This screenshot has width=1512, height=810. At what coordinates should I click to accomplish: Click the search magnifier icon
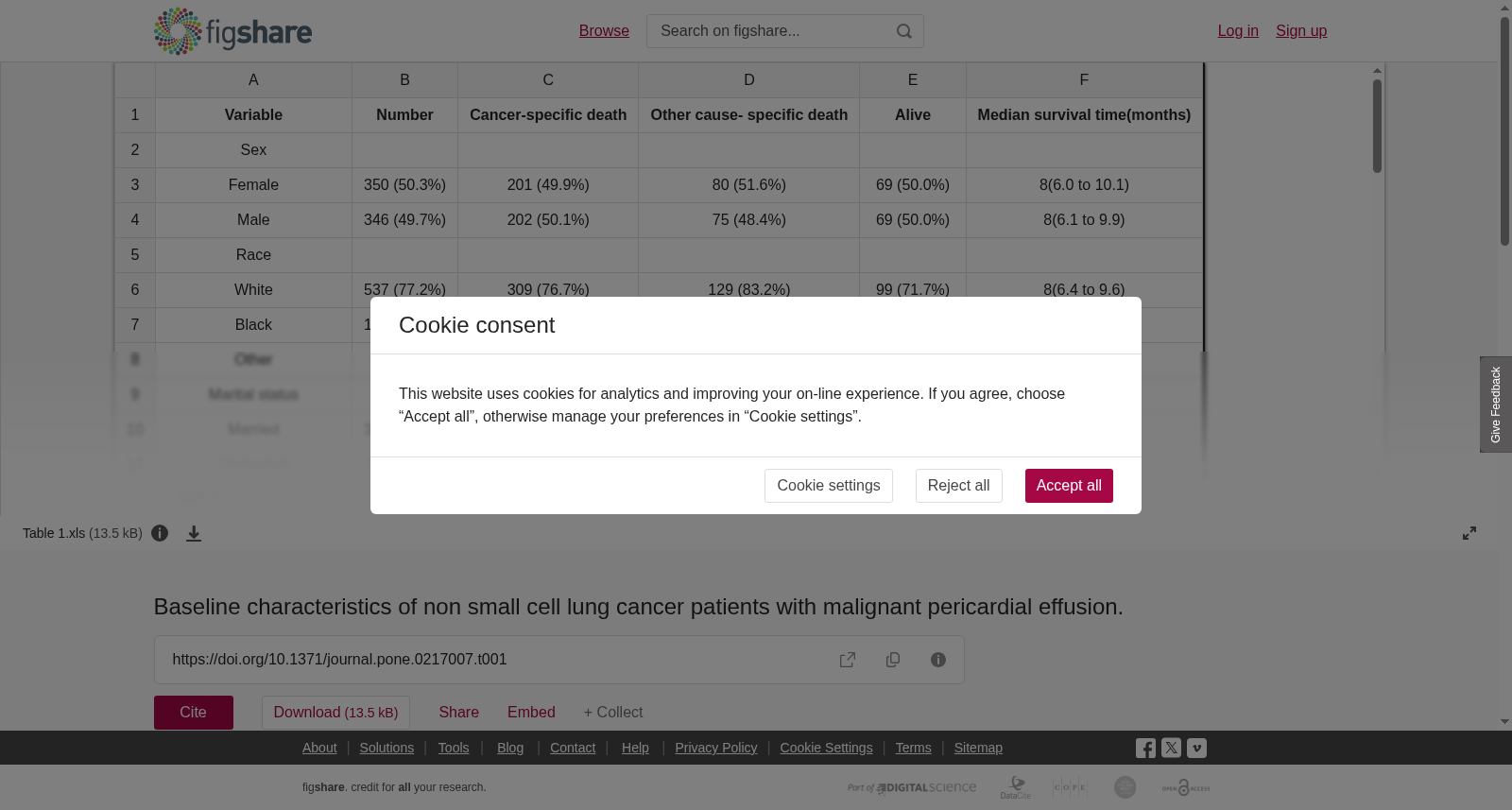click(x=904, y=31)
